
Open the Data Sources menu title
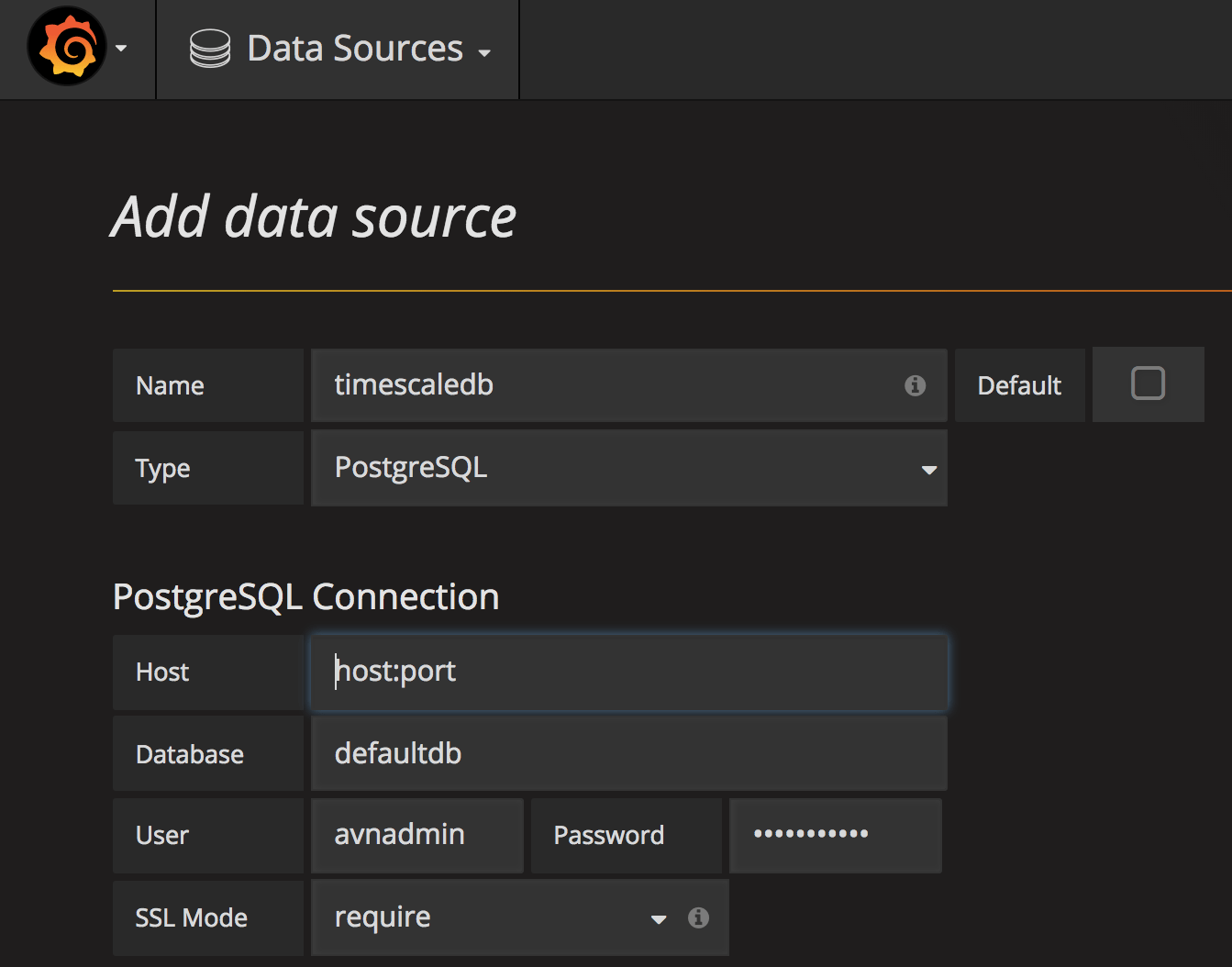pos(355,49)
